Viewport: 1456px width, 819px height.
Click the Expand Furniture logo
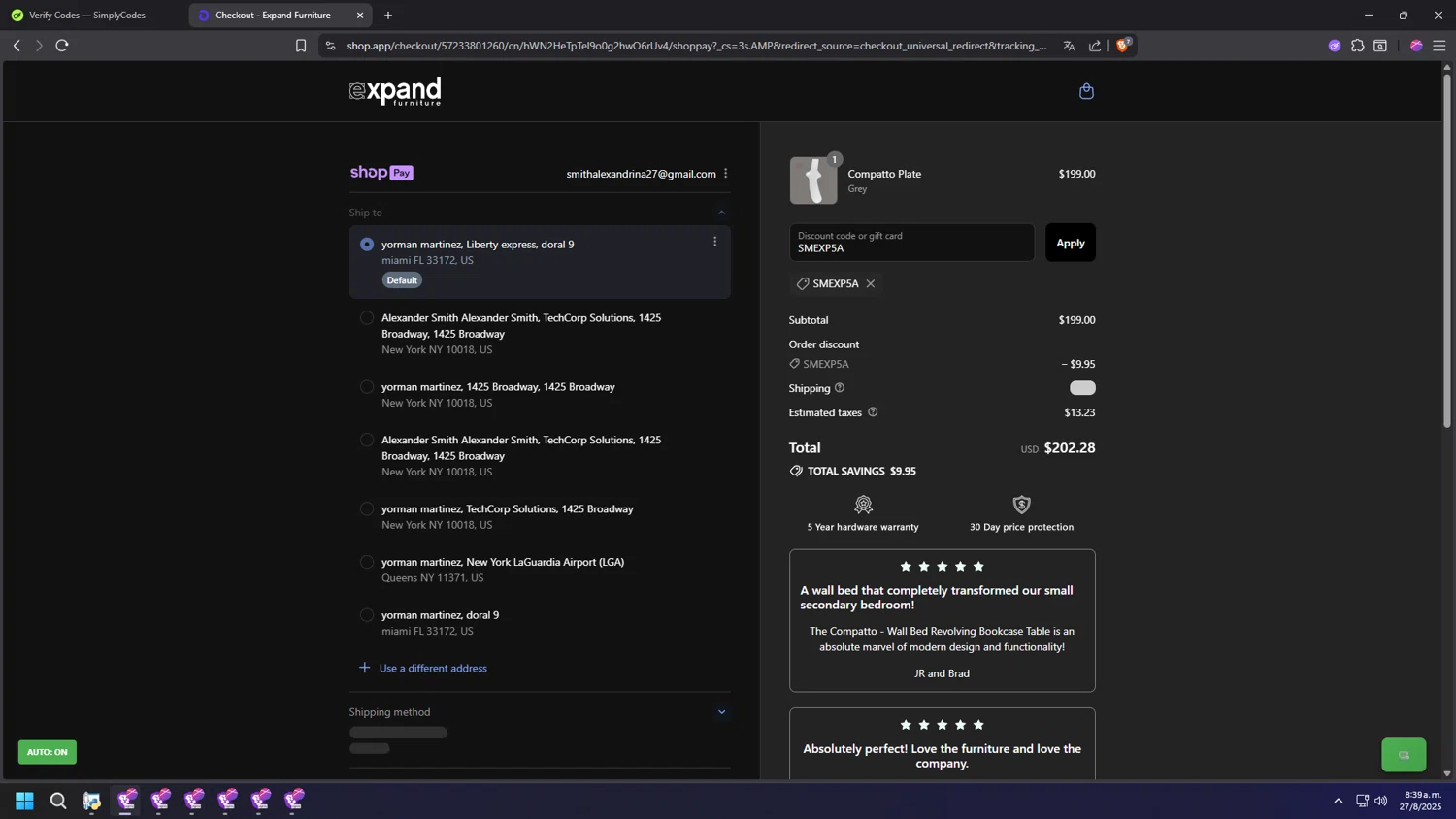[395, 91]
